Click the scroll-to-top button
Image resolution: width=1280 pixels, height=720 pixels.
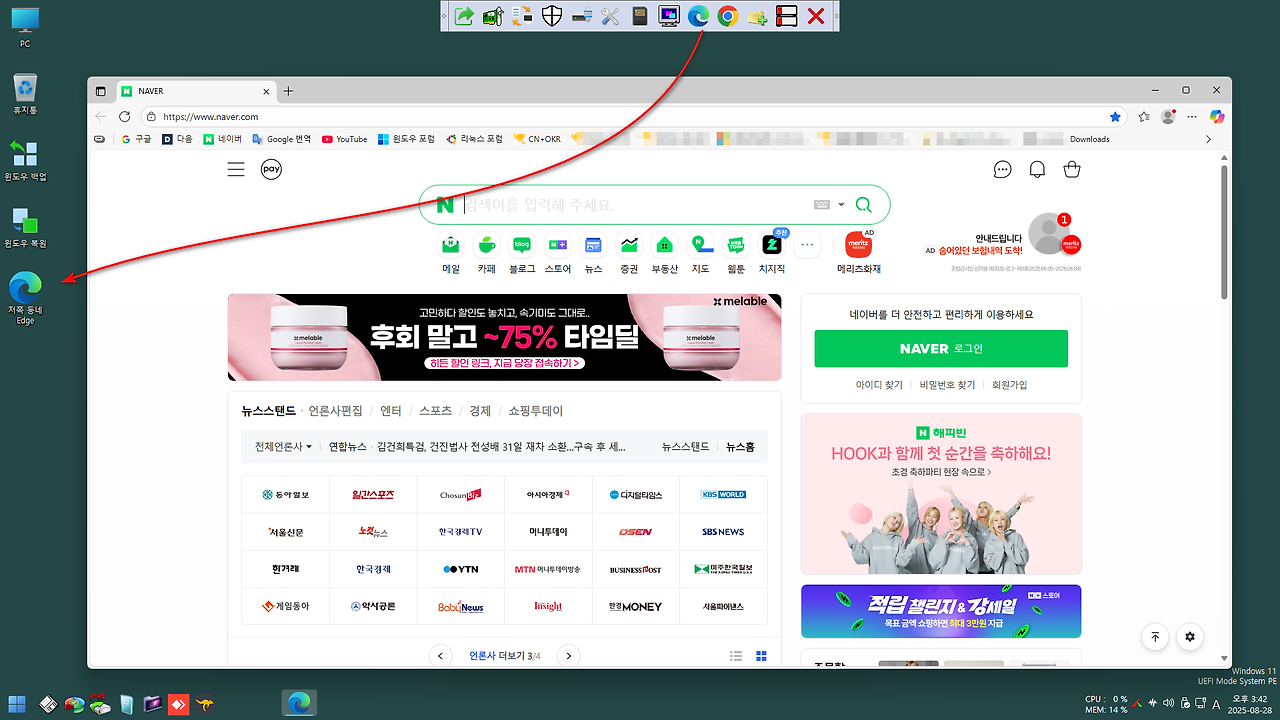[1155, 636]
